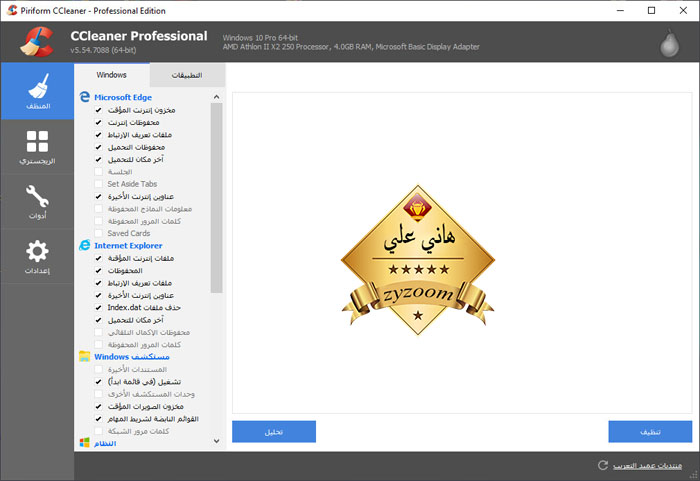
Task: Select the النظام section header
Action: (x=105, y=443)
